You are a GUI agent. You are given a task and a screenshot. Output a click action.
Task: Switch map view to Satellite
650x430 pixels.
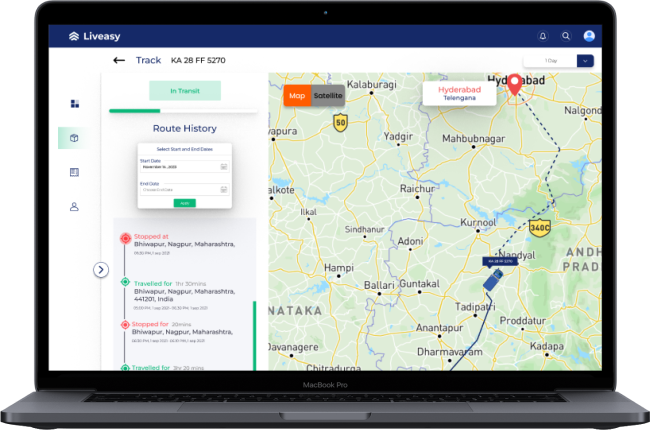click(328, 95)
